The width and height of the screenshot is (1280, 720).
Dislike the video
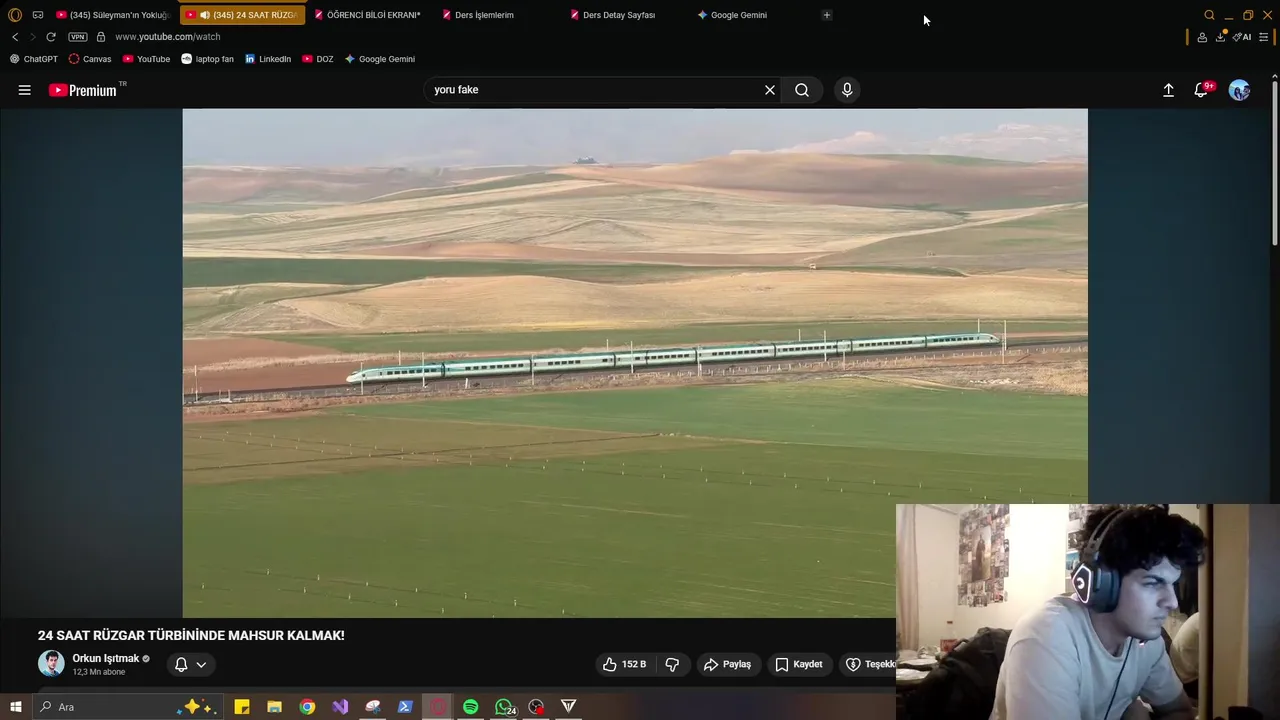point(672,664)
